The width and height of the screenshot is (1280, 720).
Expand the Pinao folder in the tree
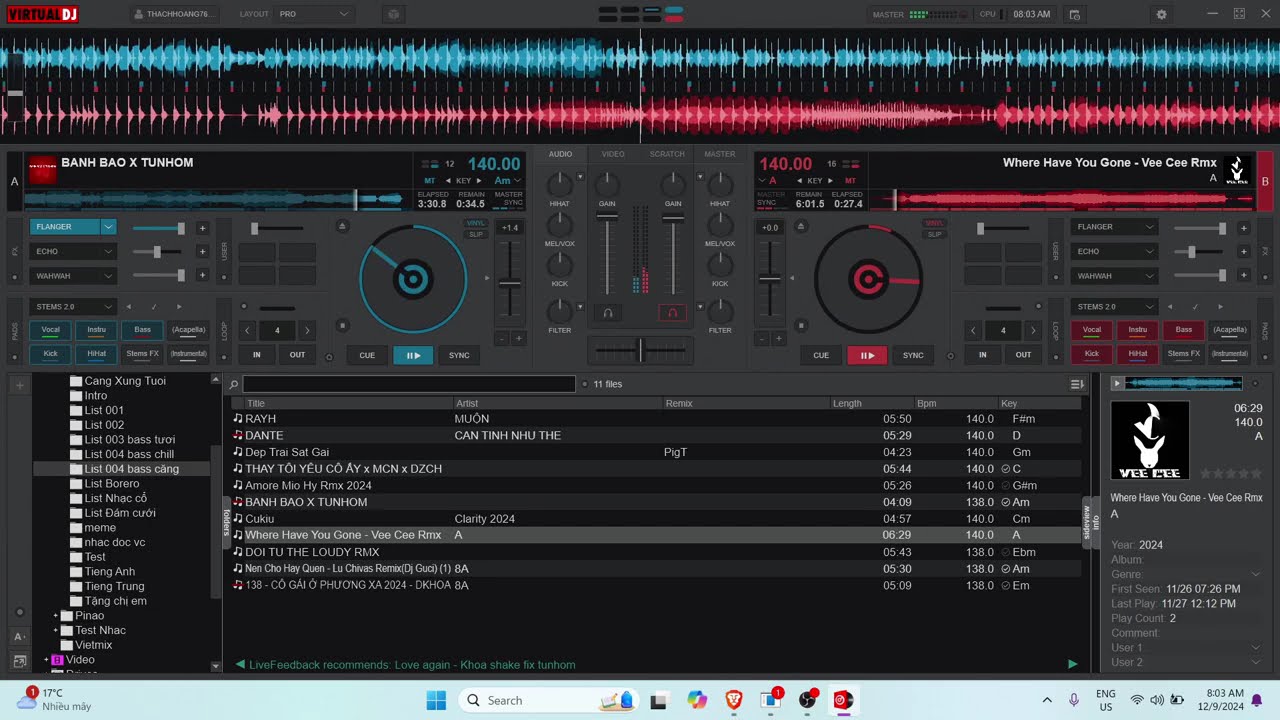tap(56, 616)
